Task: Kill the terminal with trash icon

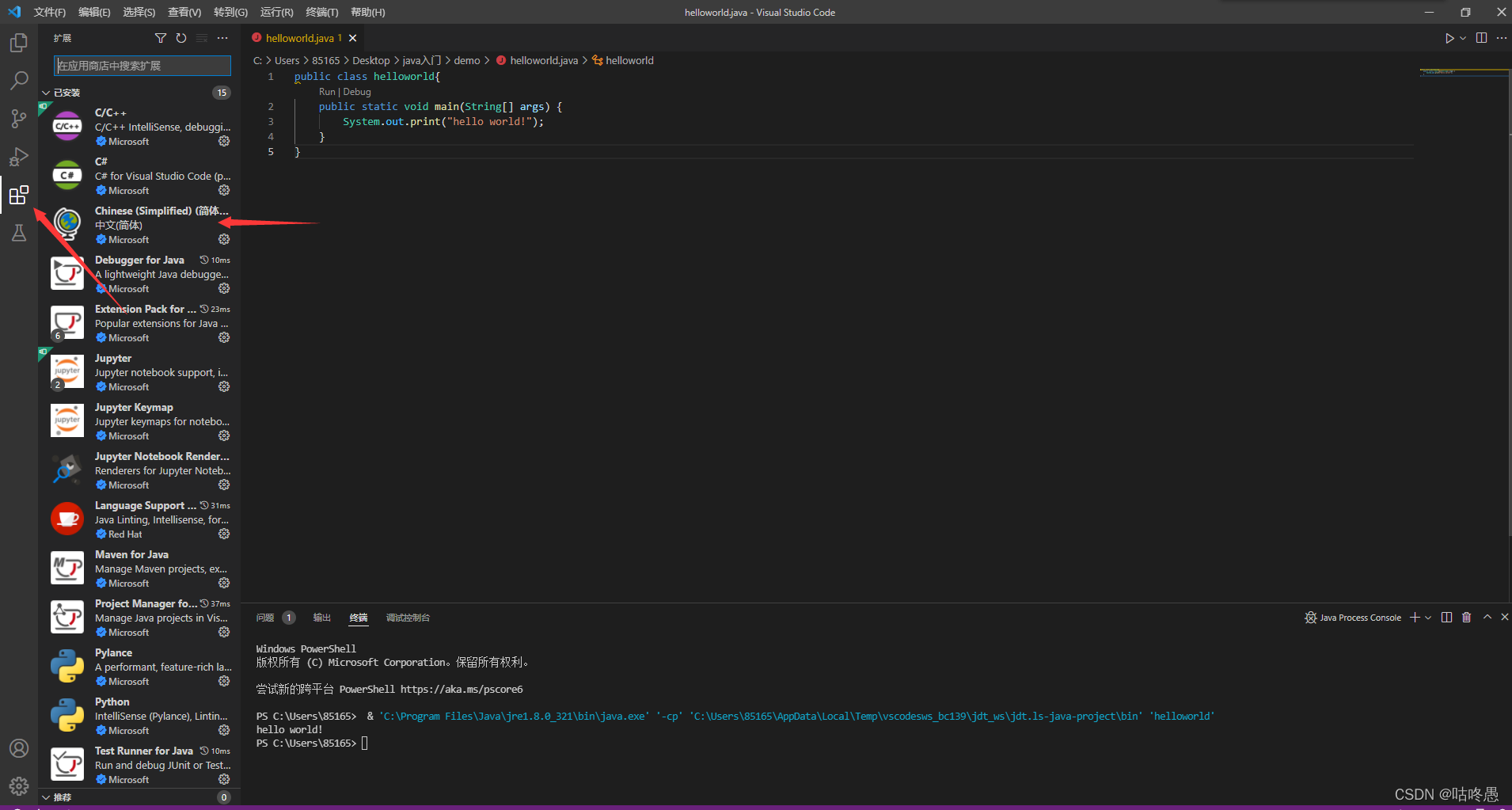Action: pyautogui.click(x=1466, y=618)
